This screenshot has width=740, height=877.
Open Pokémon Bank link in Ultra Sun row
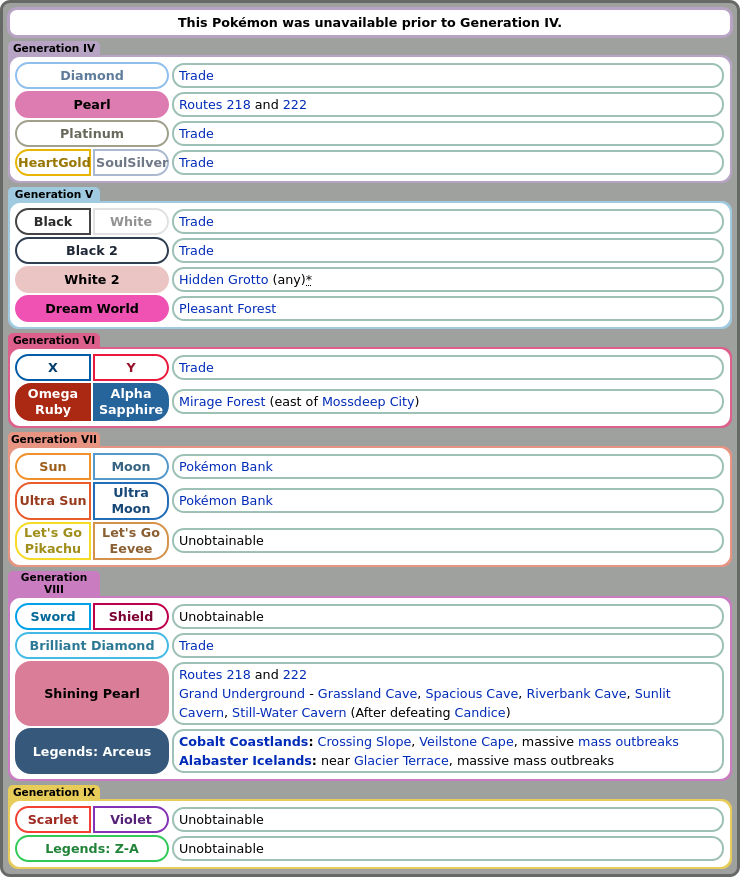(x=226, y=501)
